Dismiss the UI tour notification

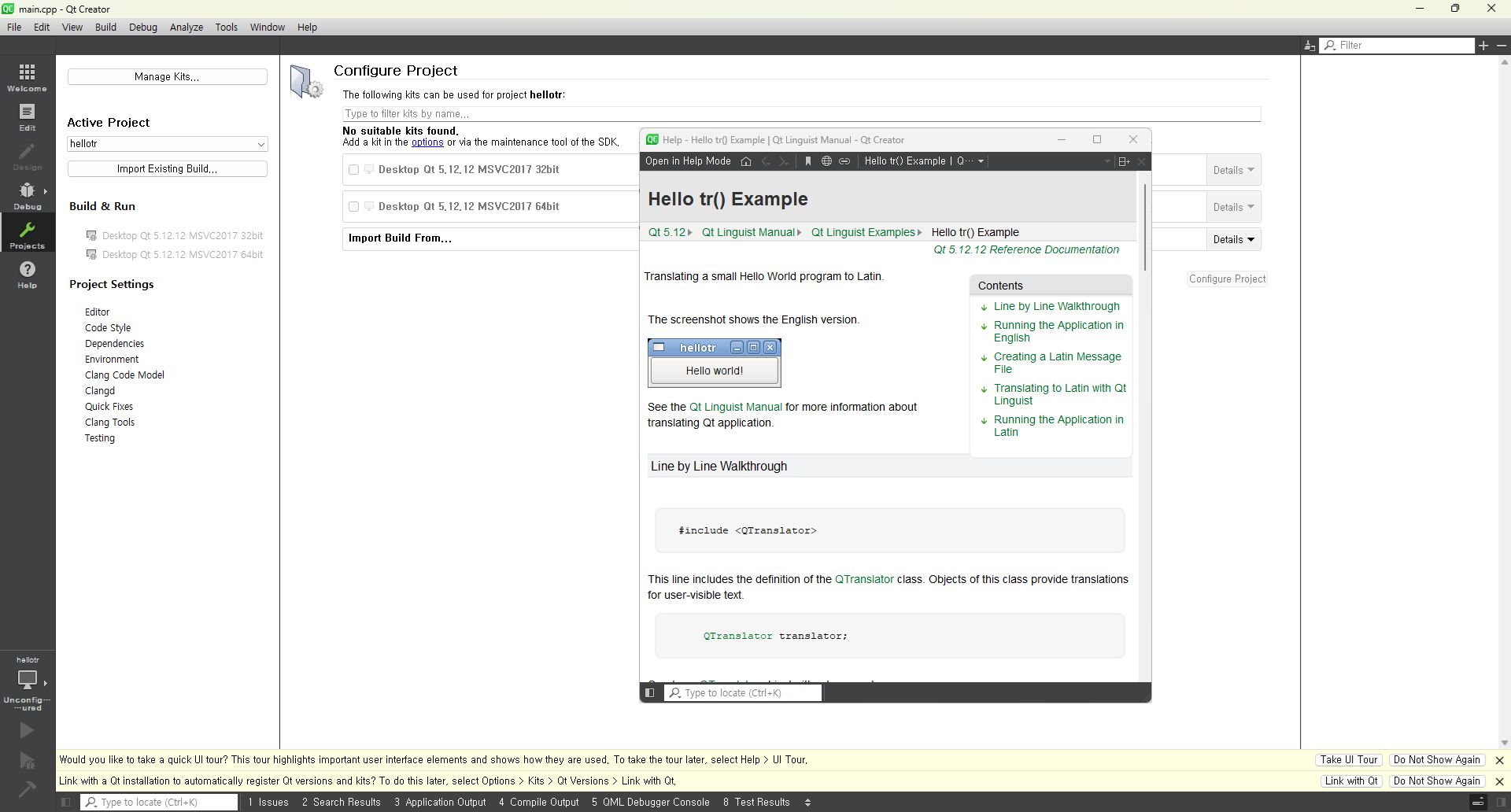(x=1499, y=760)
